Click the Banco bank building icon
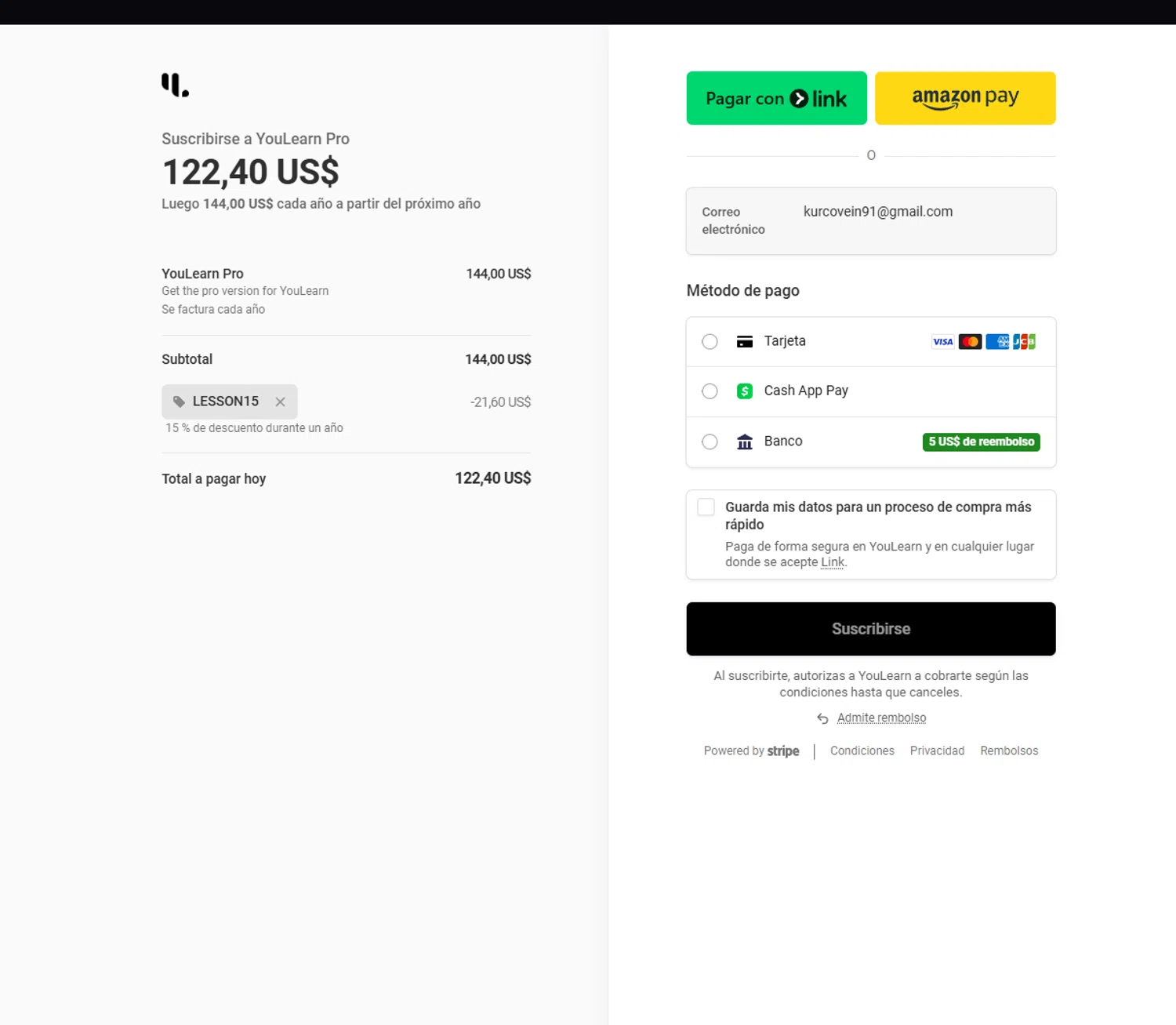 pos(745,442)
